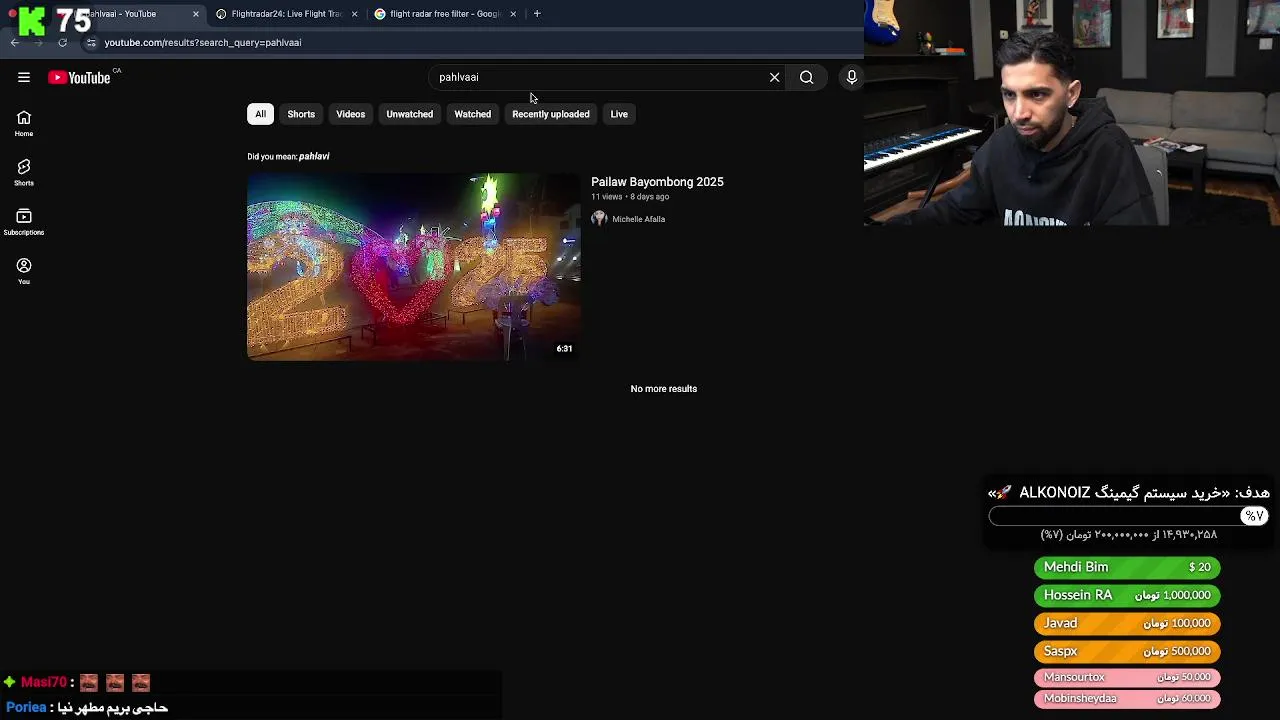Viewport: 1280px width, 720px height.
Task: Open the YouTube hamburger guide menu
Action: [x=24, y=77]
